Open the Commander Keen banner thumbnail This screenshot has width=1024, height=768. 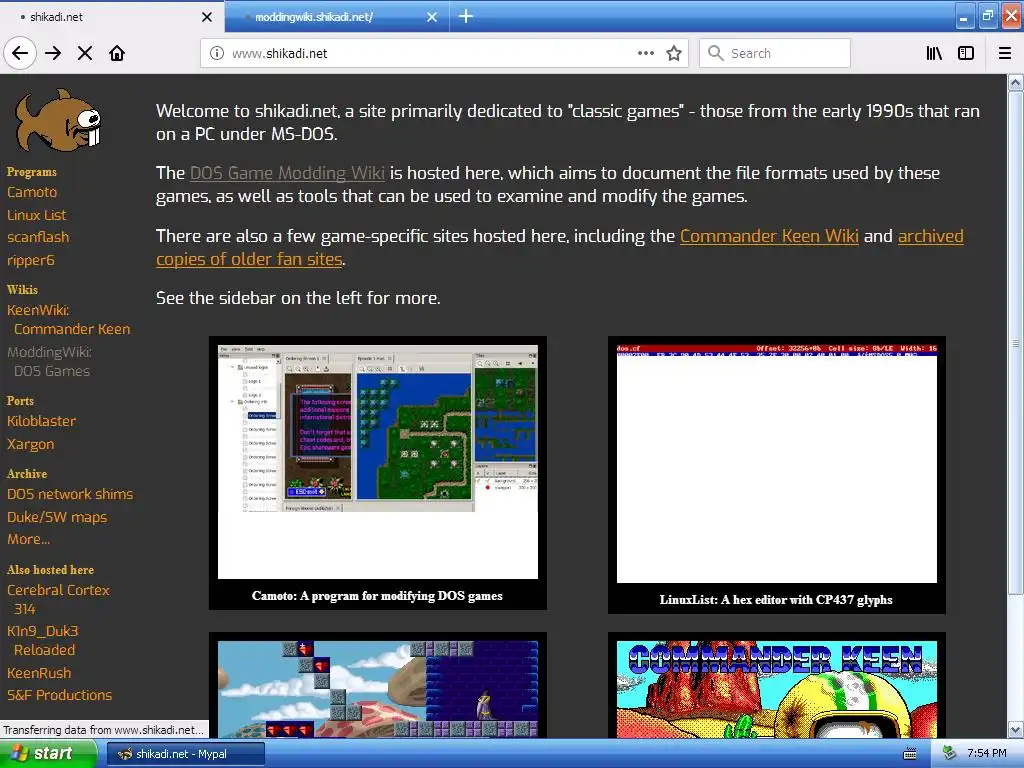[x=776, y=689]
